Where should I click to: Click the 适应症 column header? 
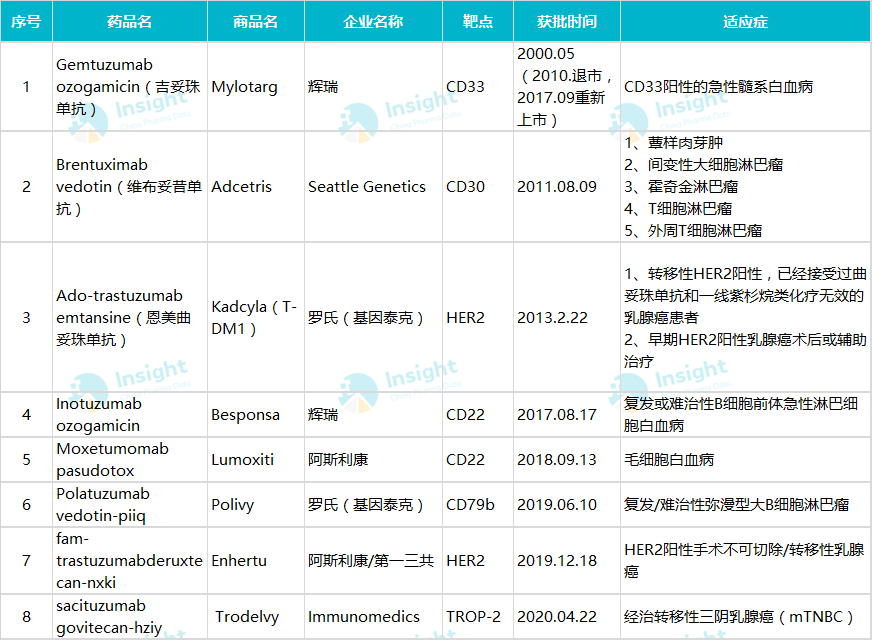[745, 21]
